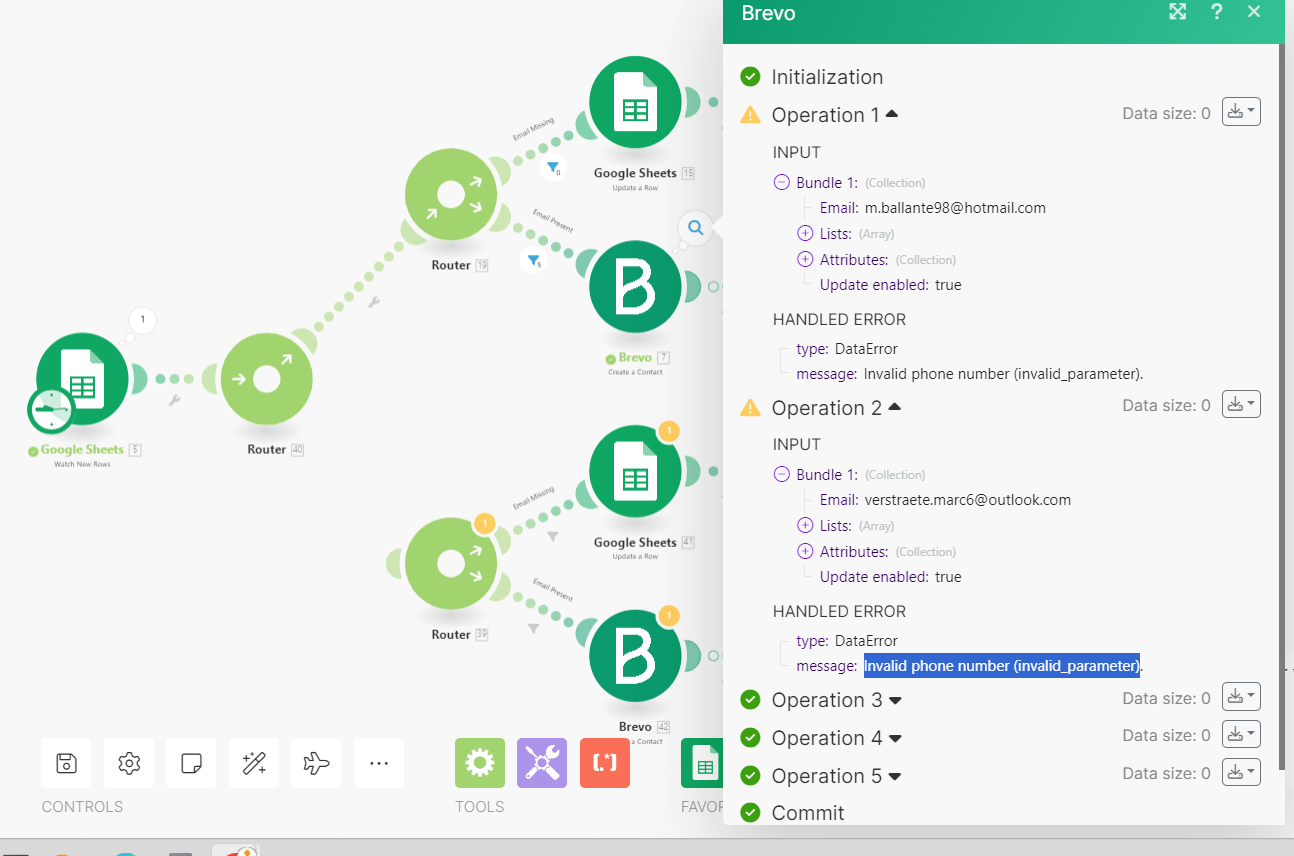Save the scenario with the disk icon
Viewport: 1294px width, 856px height.
tap(66, 763)
